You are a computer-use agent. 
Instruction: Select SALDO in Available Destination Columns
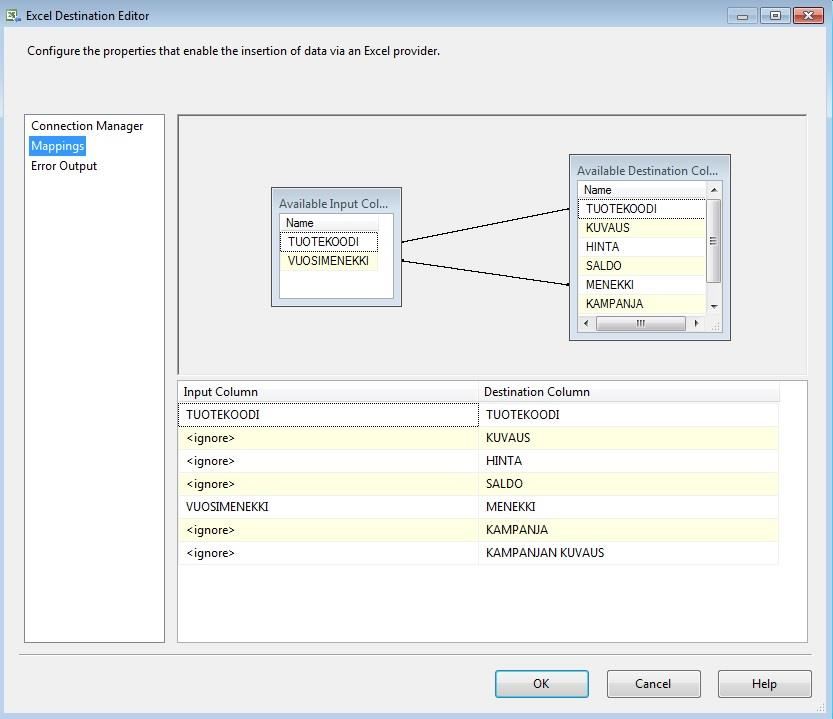tap(642, 266)
